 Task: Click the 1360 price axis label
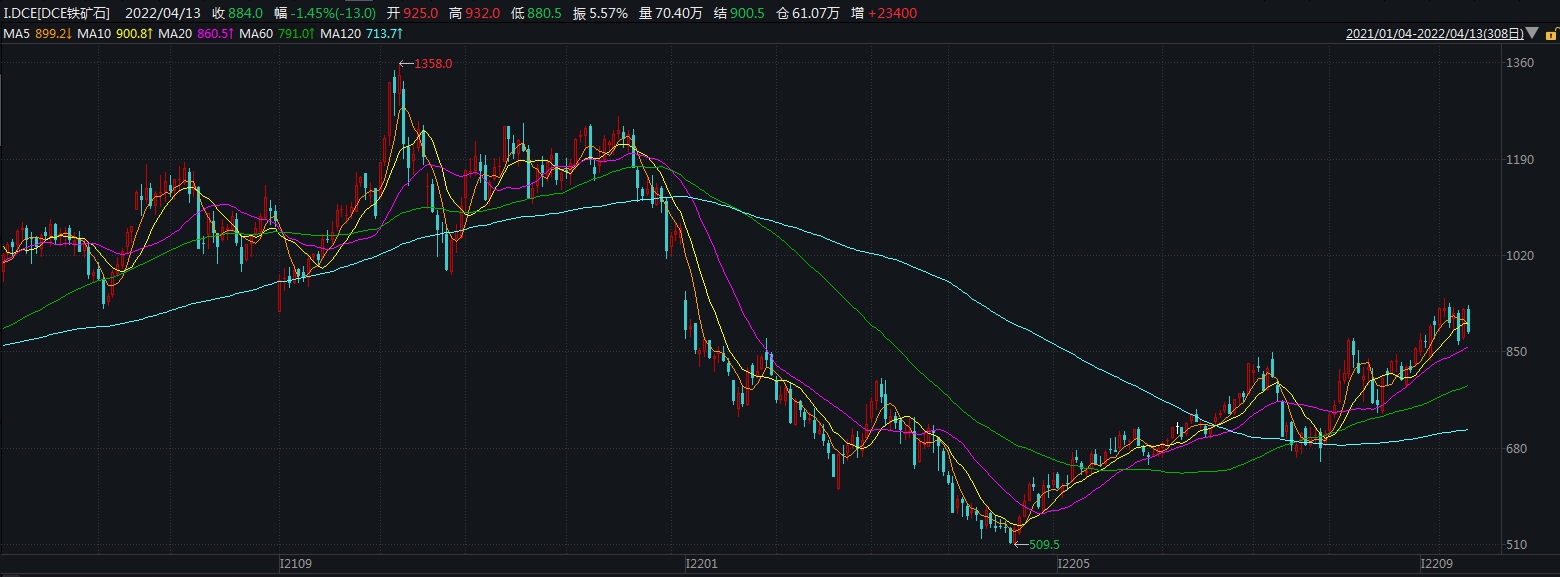pos(1519,63)
